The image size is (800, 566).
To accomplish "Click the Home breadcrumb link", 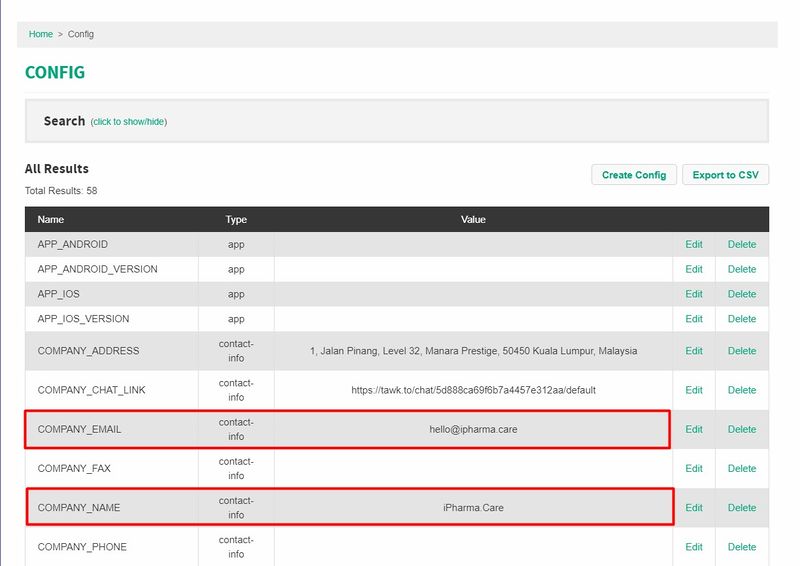I will pyautogui.click(x=41, y=34).
